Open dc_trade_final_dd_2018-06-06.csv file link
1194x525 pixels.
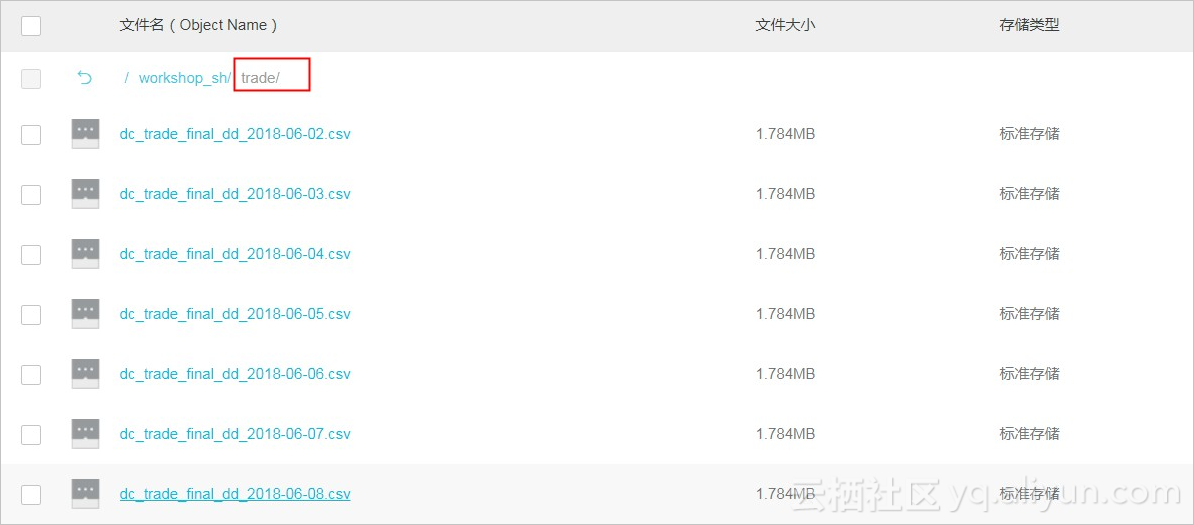[x=235, y=373]
